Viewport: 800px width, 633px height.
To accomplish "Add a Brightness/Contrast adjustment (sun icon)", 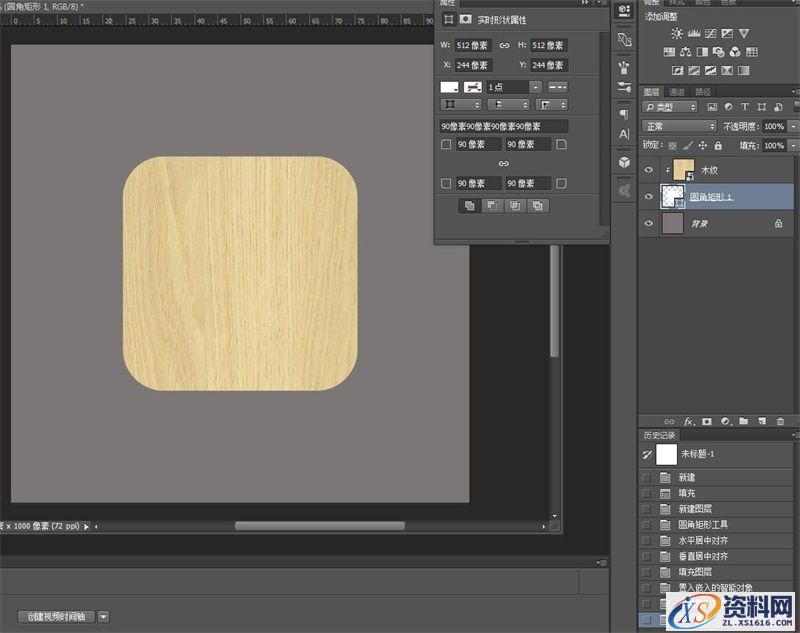I will [677, 34].
